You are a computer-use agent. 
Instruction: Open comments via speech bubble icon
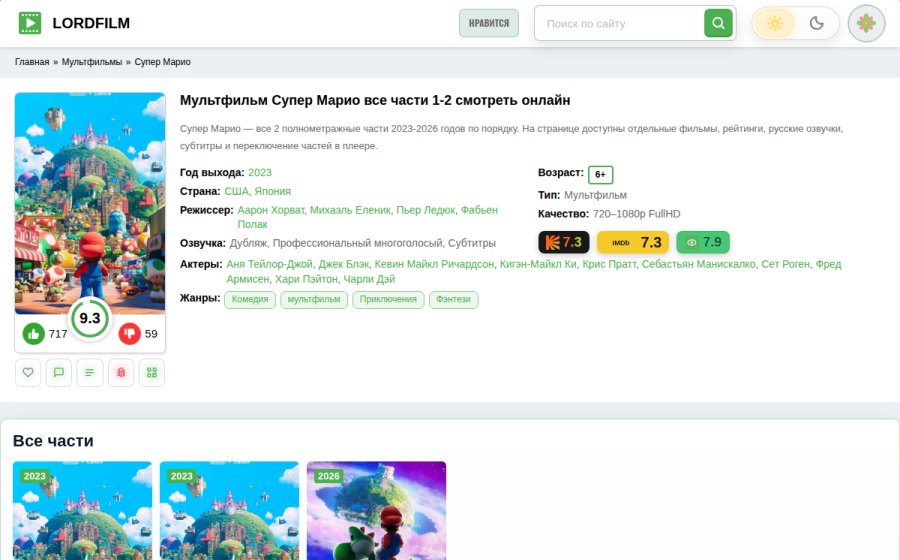click(x=59, y=372)
